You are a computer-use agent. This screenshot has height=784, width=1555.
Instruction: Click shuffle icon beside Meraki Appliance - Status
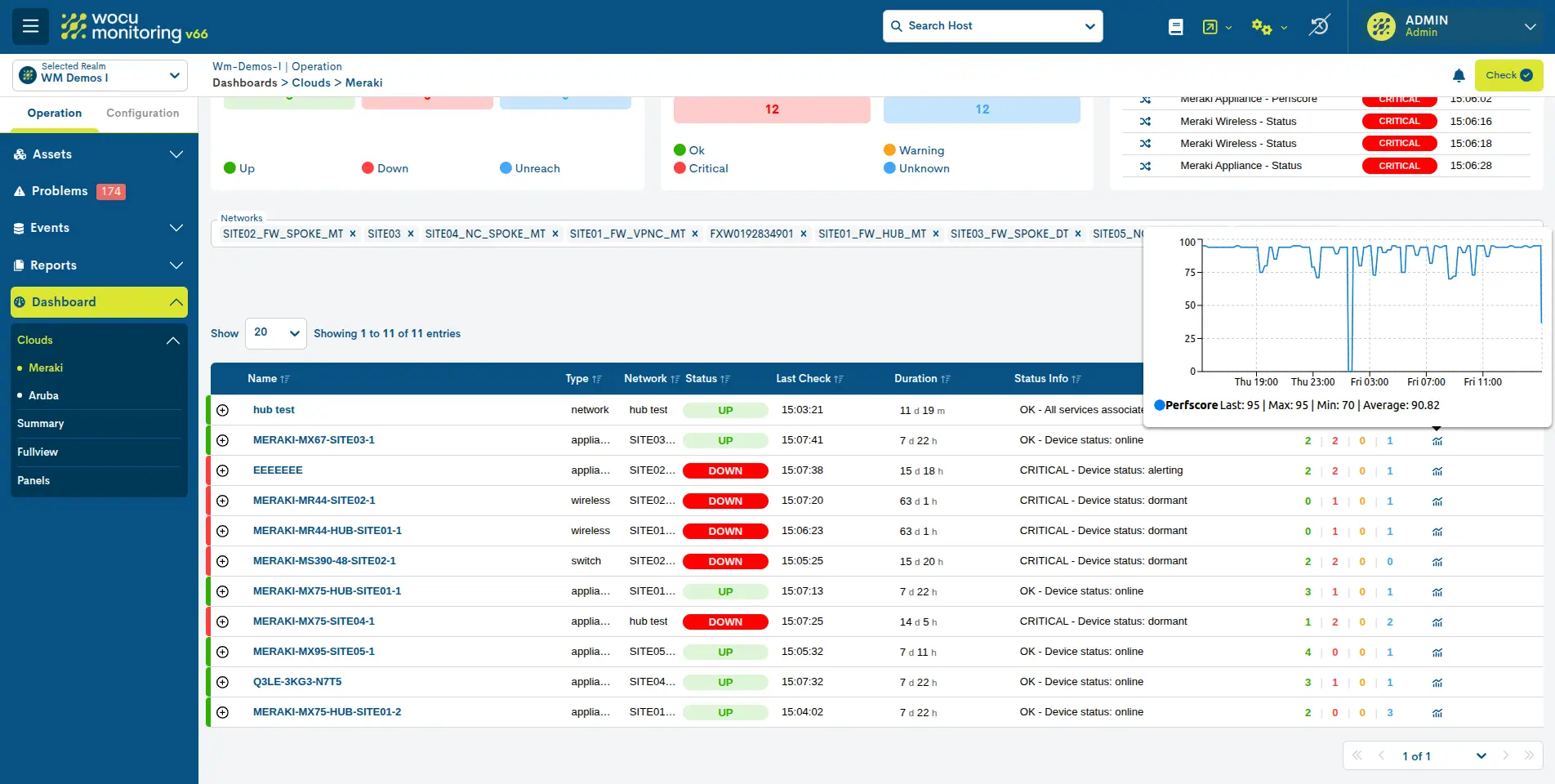1145,166
